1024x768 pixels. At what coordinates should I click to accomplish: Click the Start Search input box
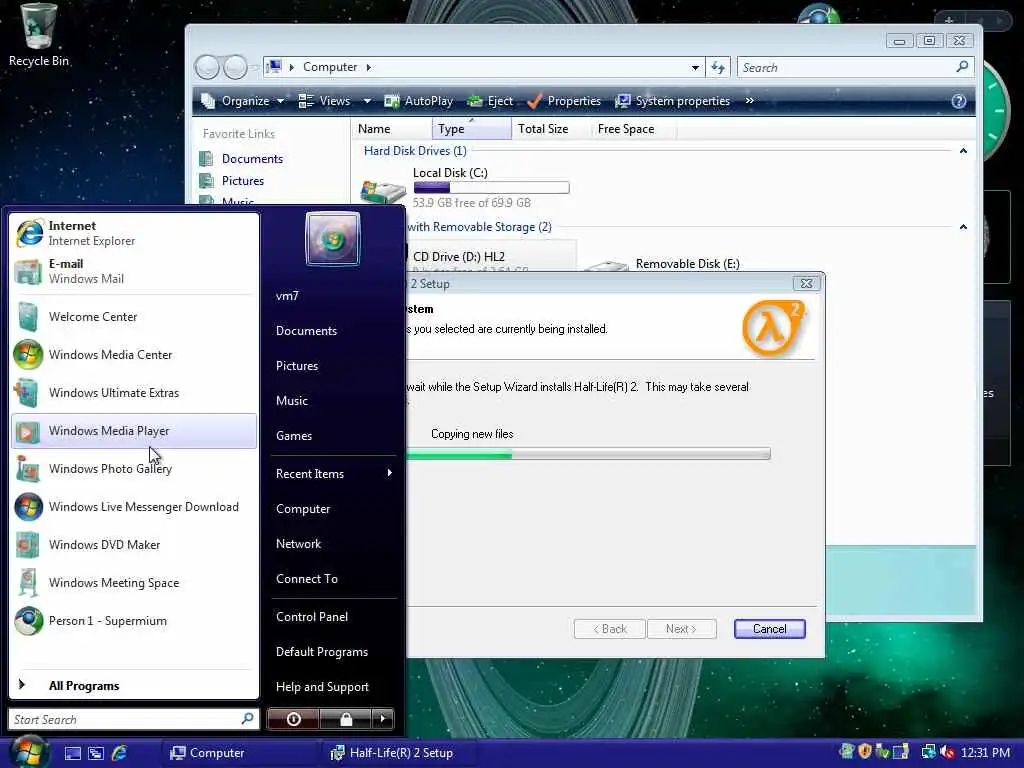(133, 719)
